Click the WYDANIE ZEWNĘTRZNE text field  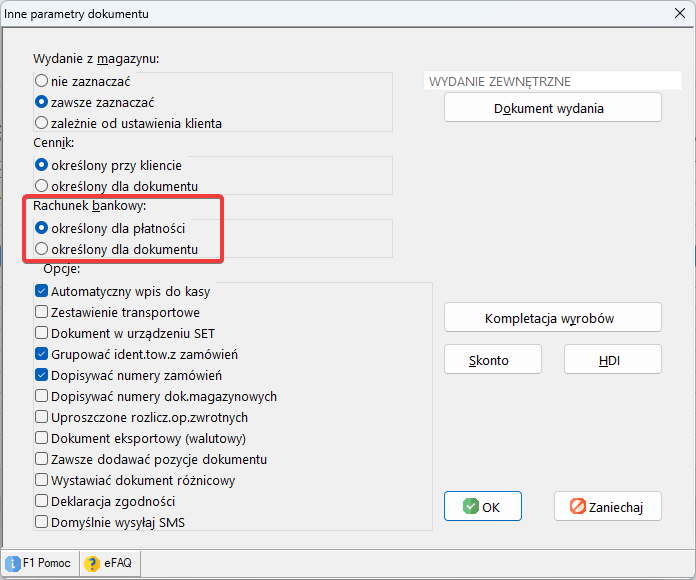pyautogui.click(x=553, y=81)
